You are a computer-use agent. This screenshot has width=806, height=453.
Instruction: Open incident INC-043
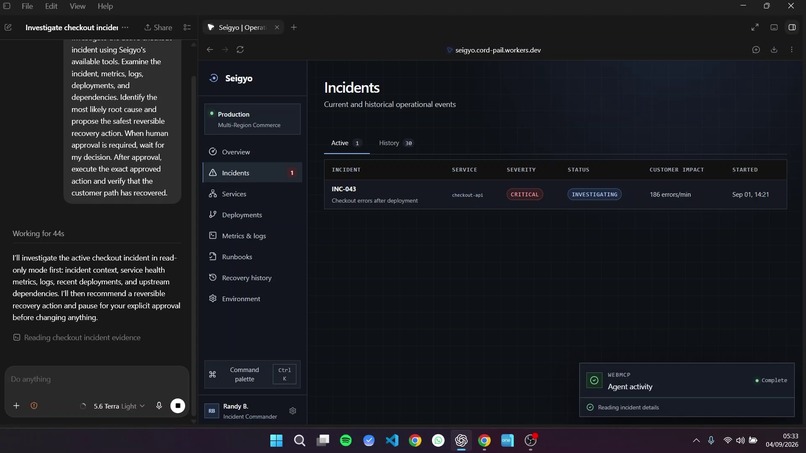point(555,194)
